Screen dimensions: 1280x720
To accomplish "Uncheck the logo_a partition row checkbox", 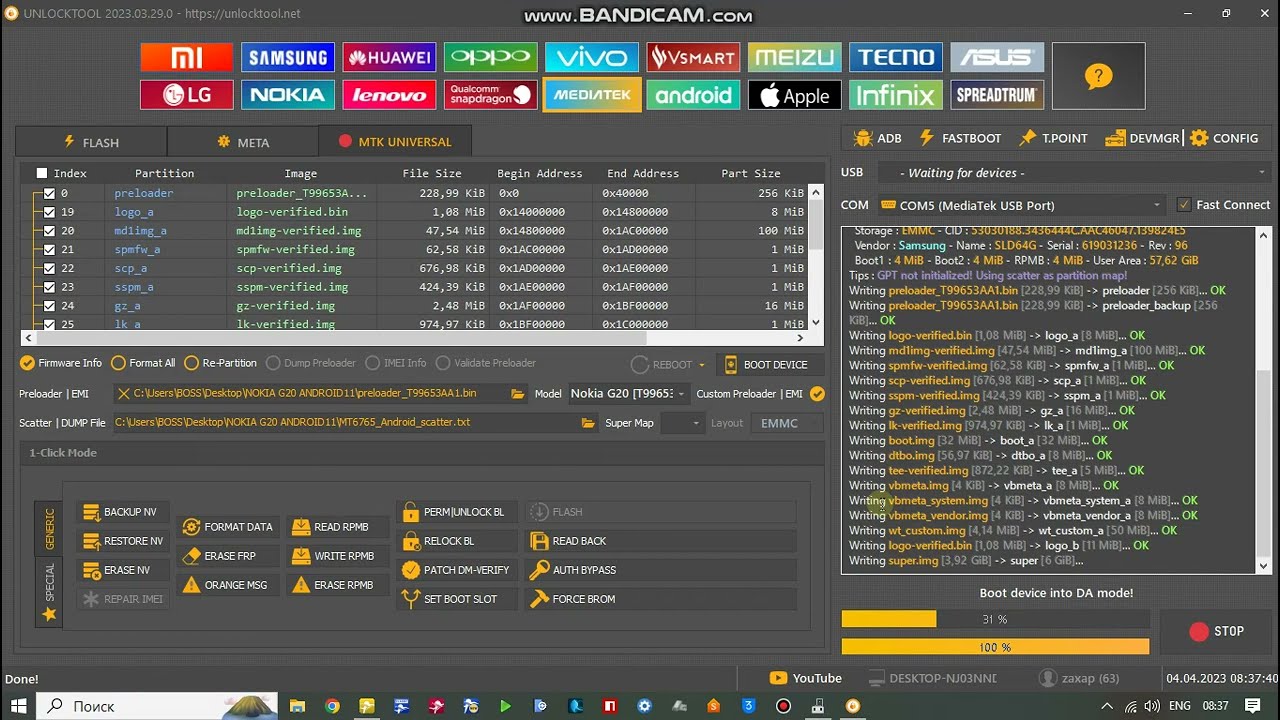I will pyautogui.click(x=49, y=212).
